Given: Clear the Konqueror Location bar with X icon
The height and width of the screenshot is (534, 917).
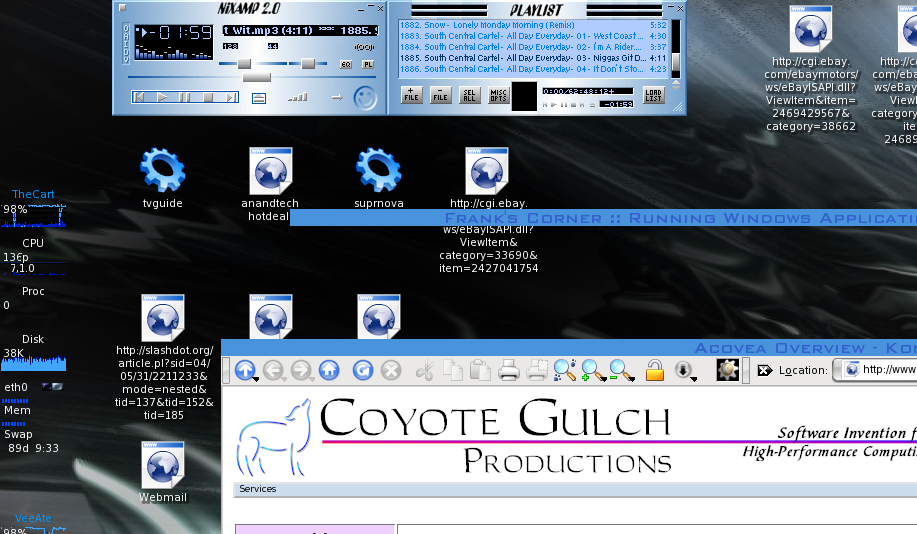Looking at the screenshot, I should (x=764, y=370).
